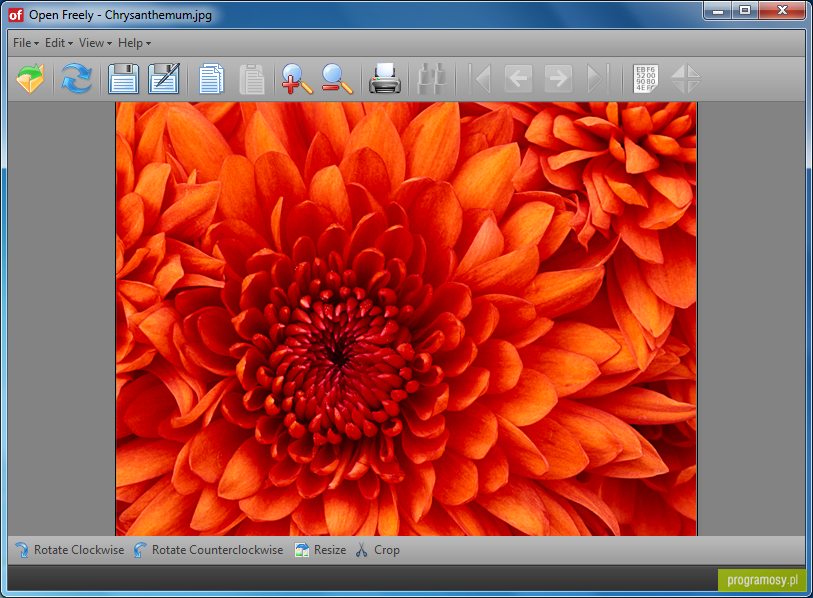Click the blue Refresh arrows icon

(x=77, y=78)
